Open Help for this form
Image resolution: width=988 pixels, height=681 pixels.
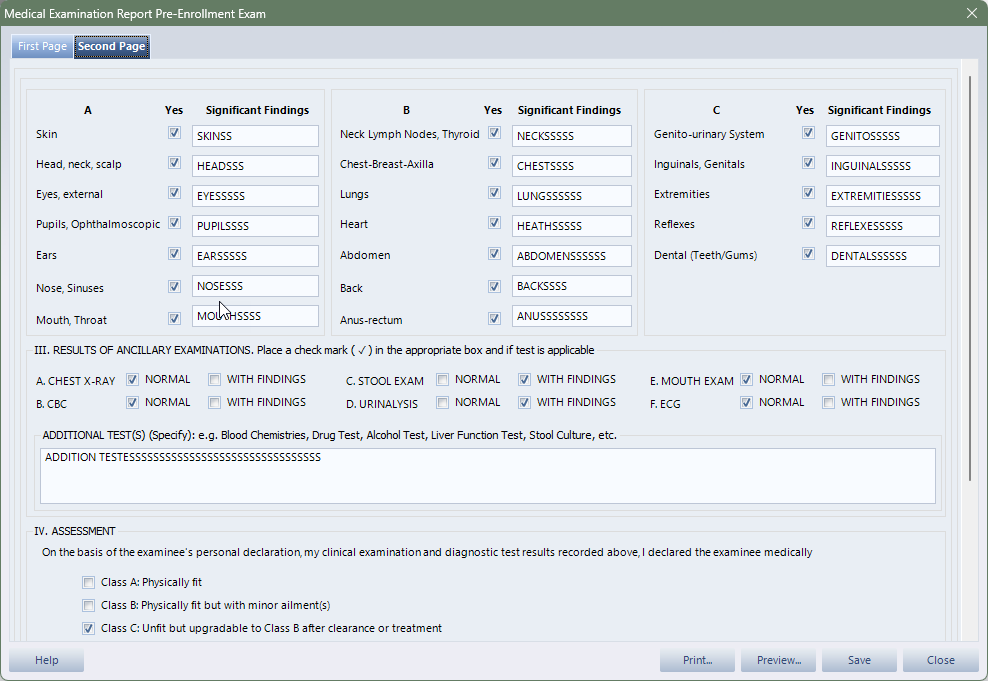(x=46, y=660)
